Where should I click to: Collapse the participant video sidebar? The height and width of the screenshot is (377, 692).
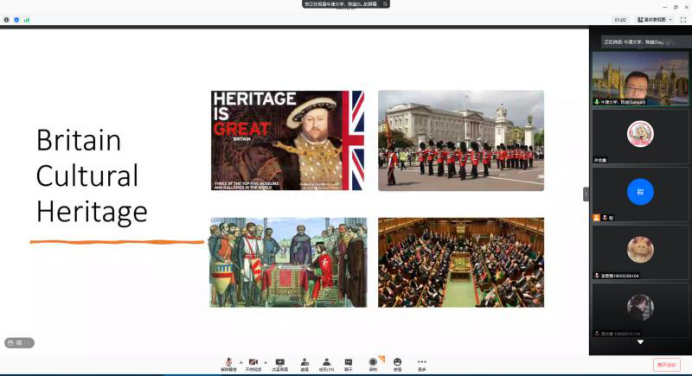pyautogui.click(x=586, y=194)
